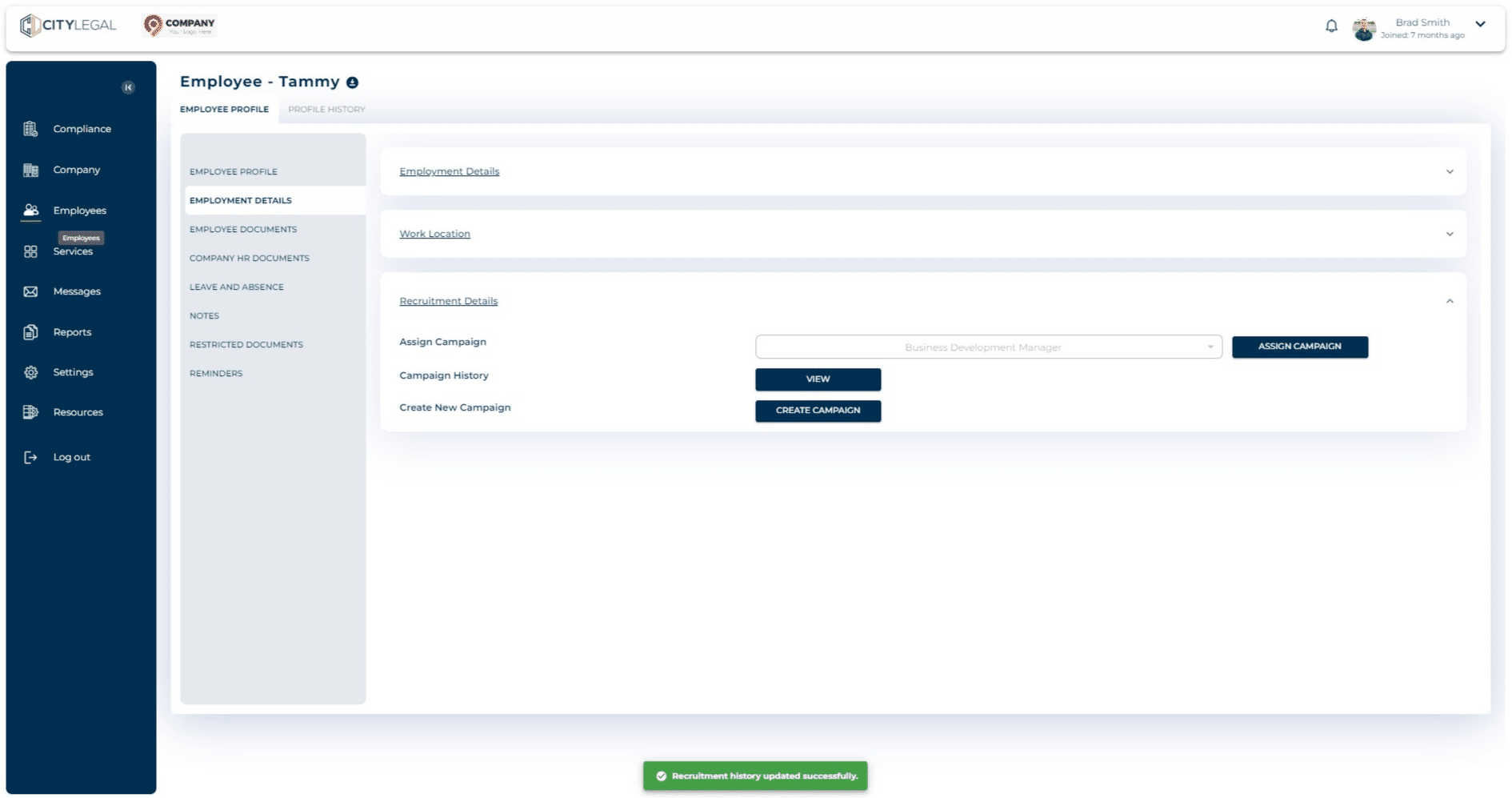
Task: Click the info icon beside Employee - Tammy
Action: 352,82
